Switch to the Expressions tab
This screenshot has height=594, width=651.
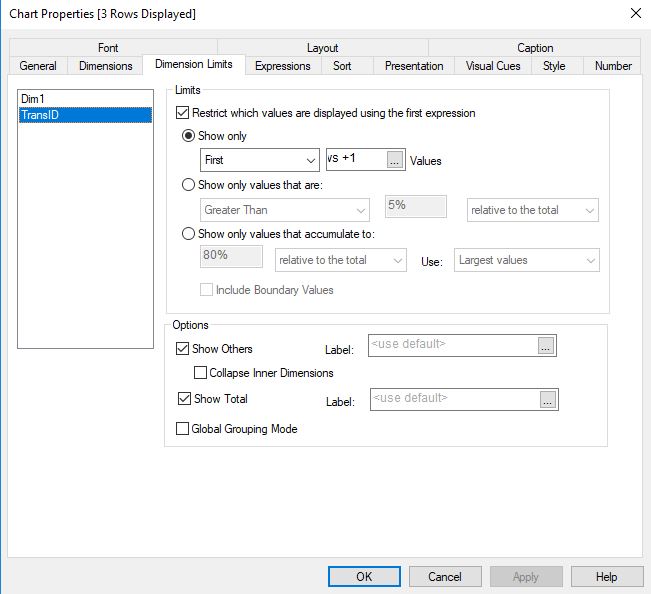click(x=282, y=66)
